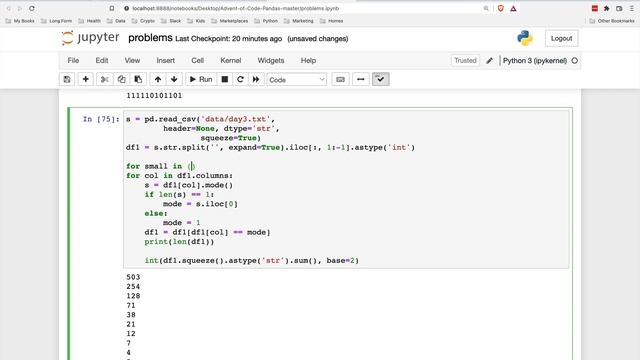Click the Brave rewards triangle icon
The image size is (640, 360).
(x=513, y=8)
